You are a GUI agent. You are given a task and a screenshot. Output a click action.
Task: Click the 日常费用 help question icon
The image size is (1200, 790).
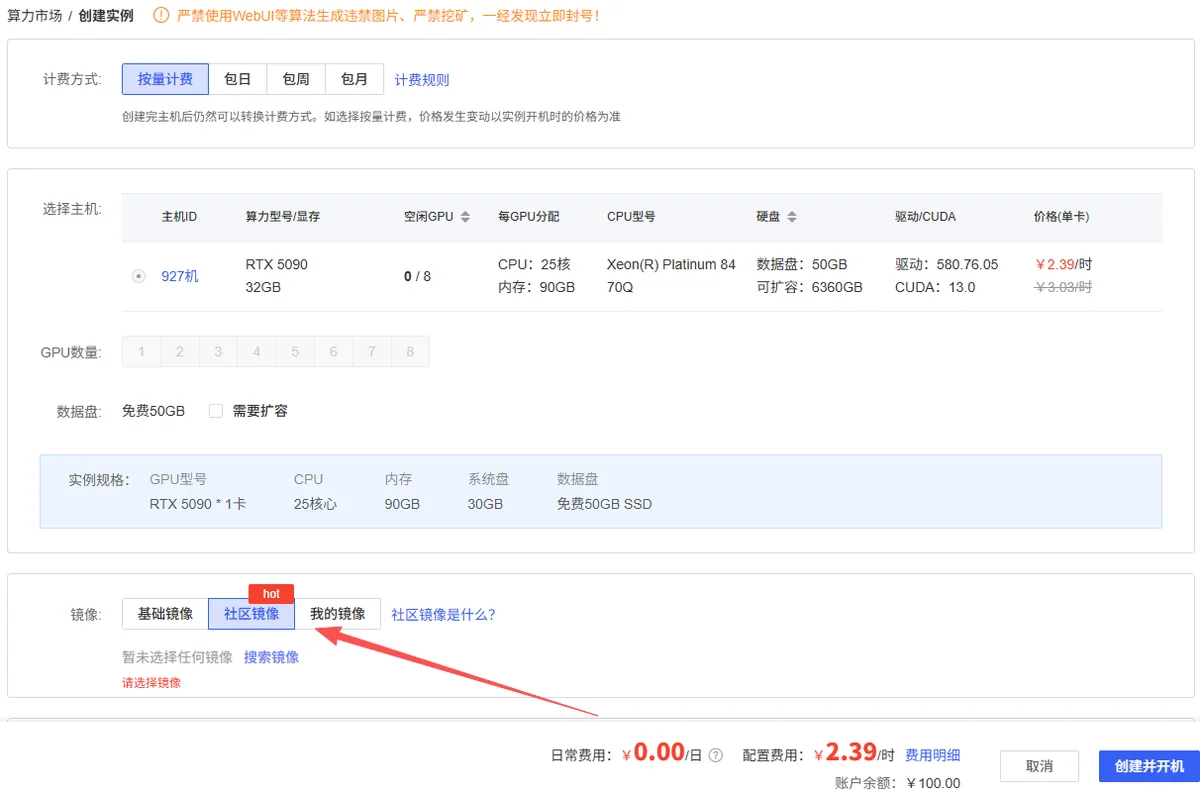tap(715, 756)
